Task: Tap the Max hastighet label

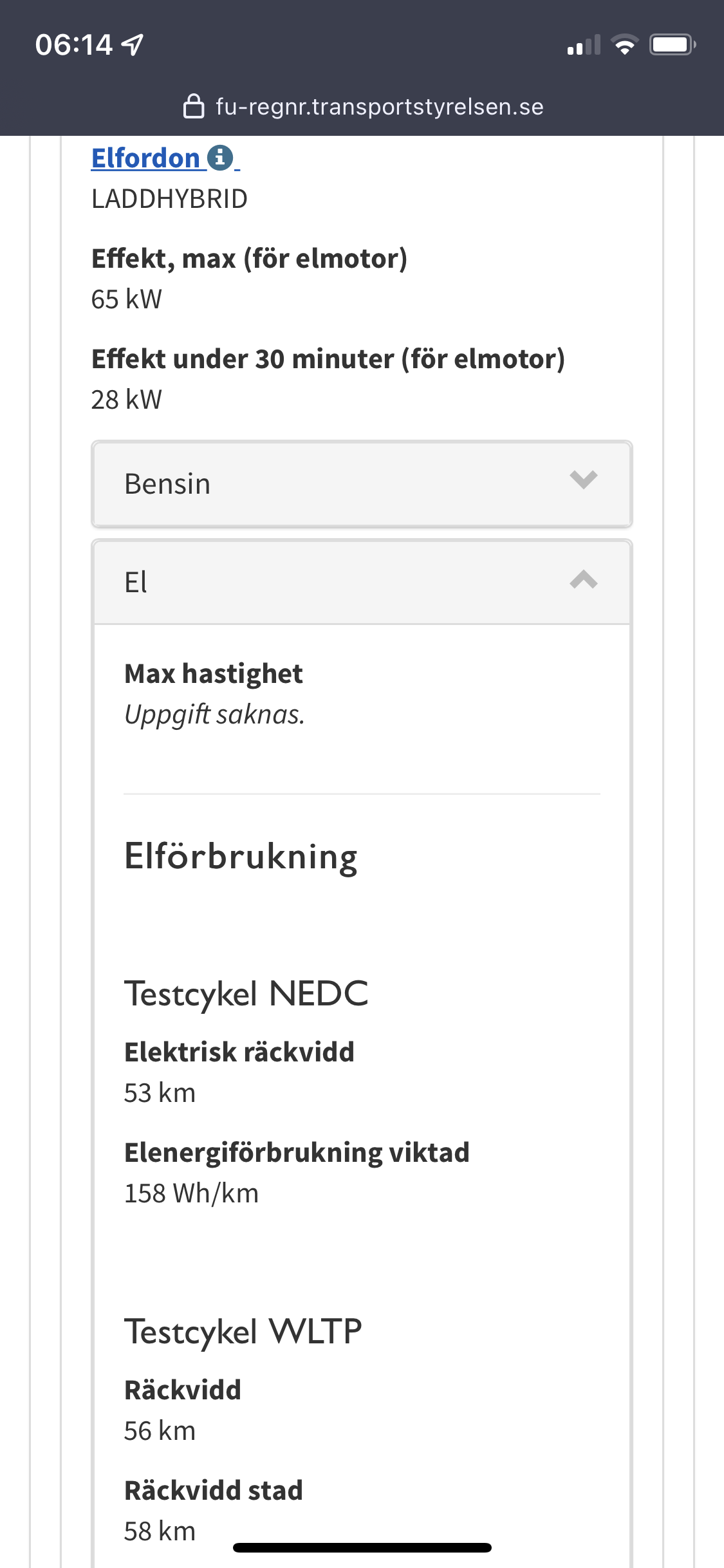Action: 213,674
